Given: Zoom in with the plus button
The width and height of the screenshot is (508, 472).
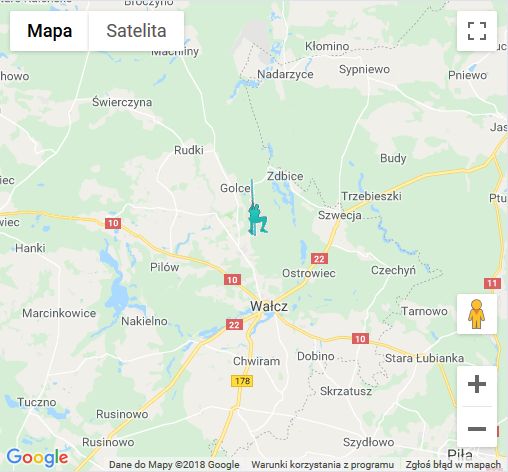Looking at the screenshot, I should pyautogui.click(x=477, y=385).
